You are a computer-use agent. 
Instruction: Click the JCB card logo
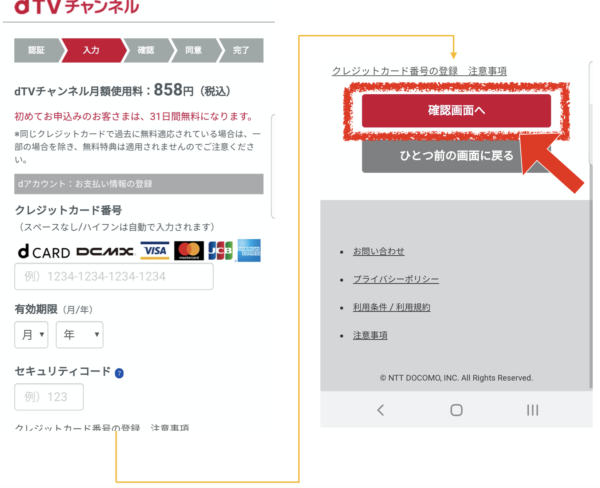pyautogui.click(x=220, y=251)
